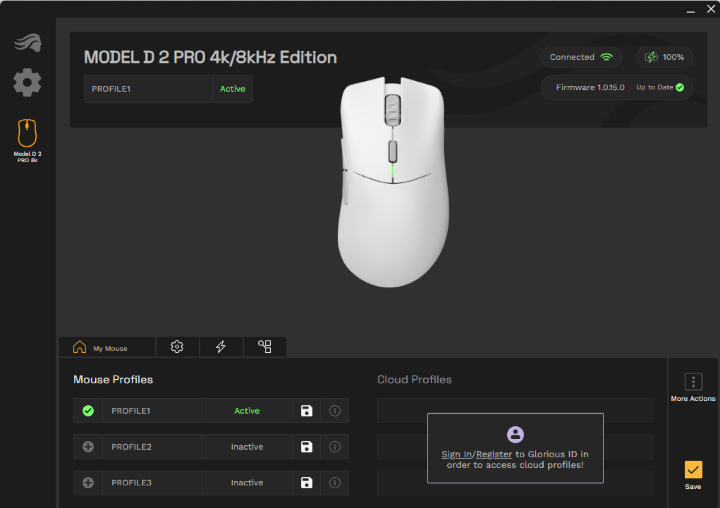Click the Connected wireless status badge
This screenshot has width=720, height=508.
coord(581,57)
